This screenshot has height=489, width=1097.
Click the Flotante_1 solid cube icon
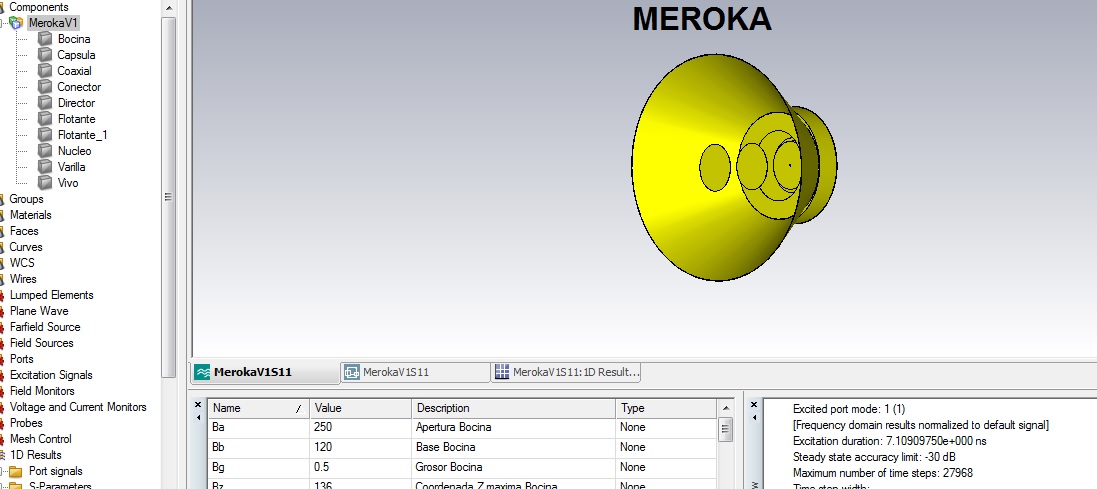(x=45, y=134)
